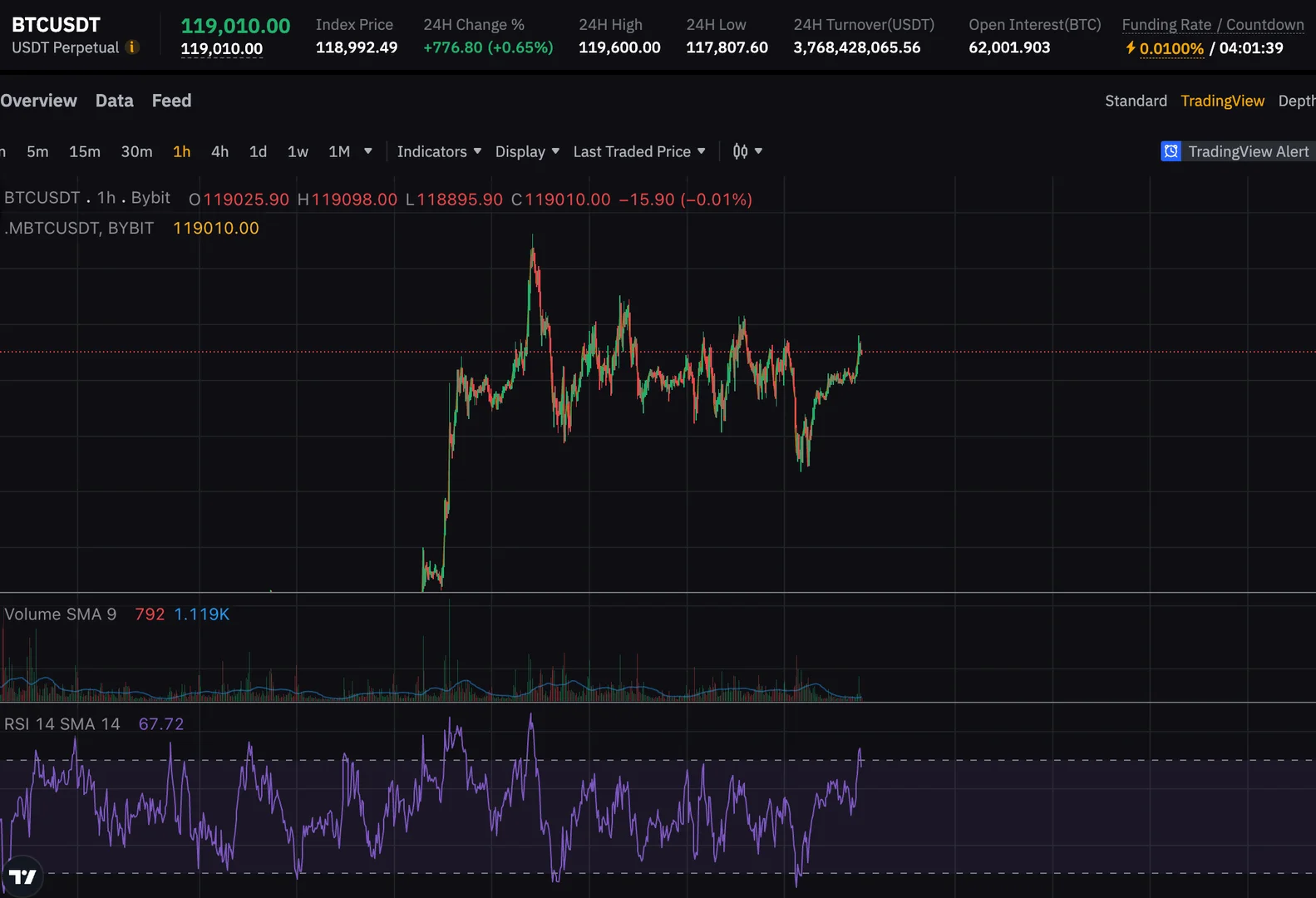
Task: Open the Indicators dropdown
Action: point(439,151)
